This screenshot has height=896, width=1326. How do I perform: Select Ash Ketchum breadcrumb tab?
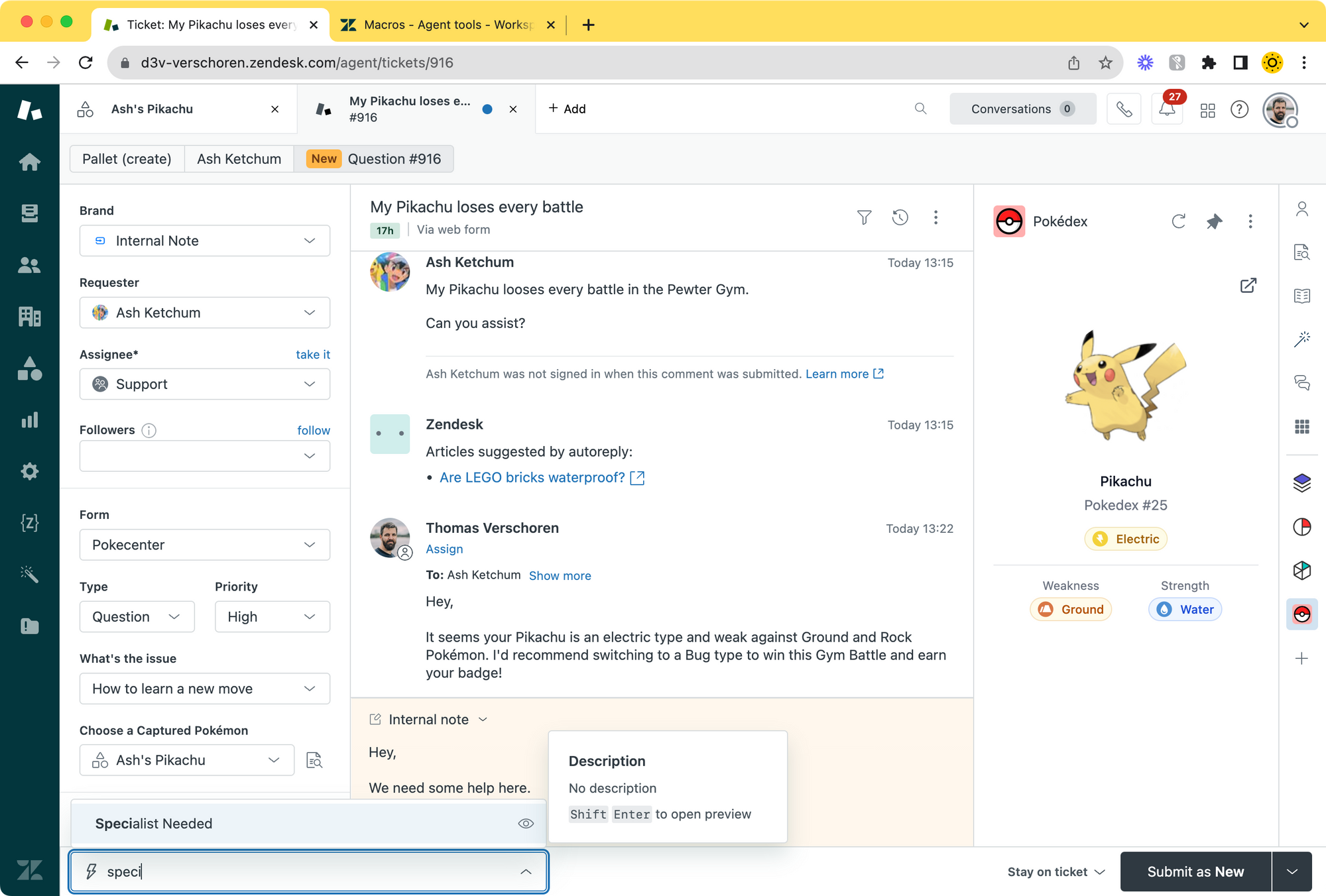tap(239, 159)
